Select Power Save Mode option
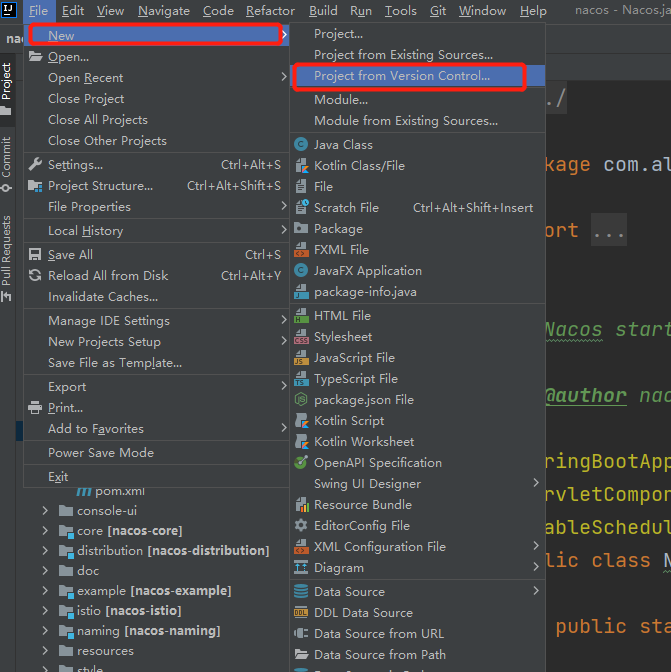This screenshot has height=672, width=671. 156,453
